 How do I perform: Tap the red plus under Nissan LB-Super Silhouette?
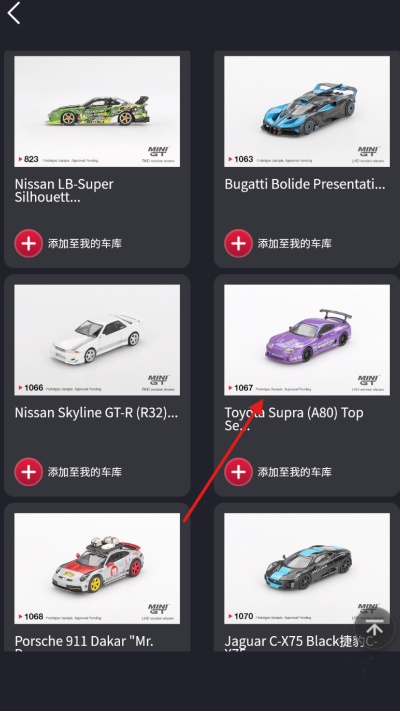coord(29,243)
